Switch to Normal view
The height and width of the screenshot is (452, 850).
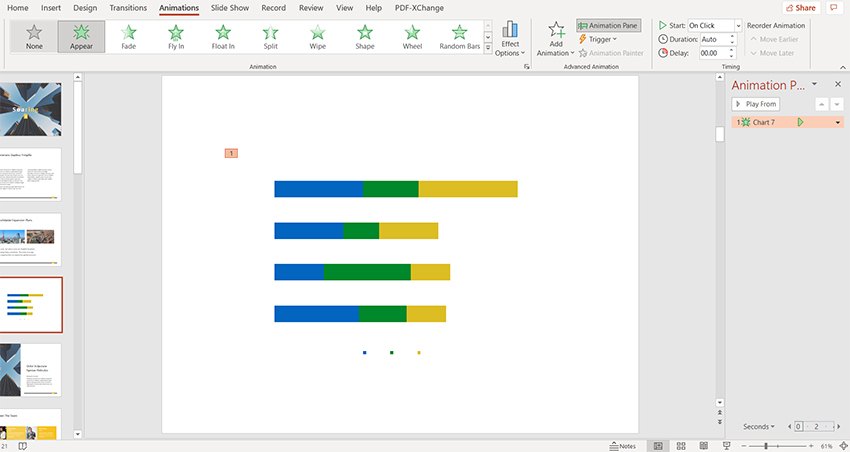click(x=658, y=446)
